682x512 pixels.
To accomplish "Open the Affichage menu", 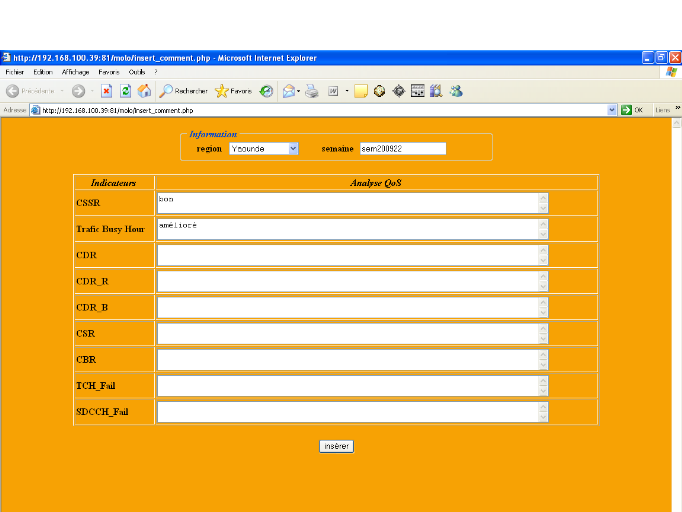I will coord(75,72).
